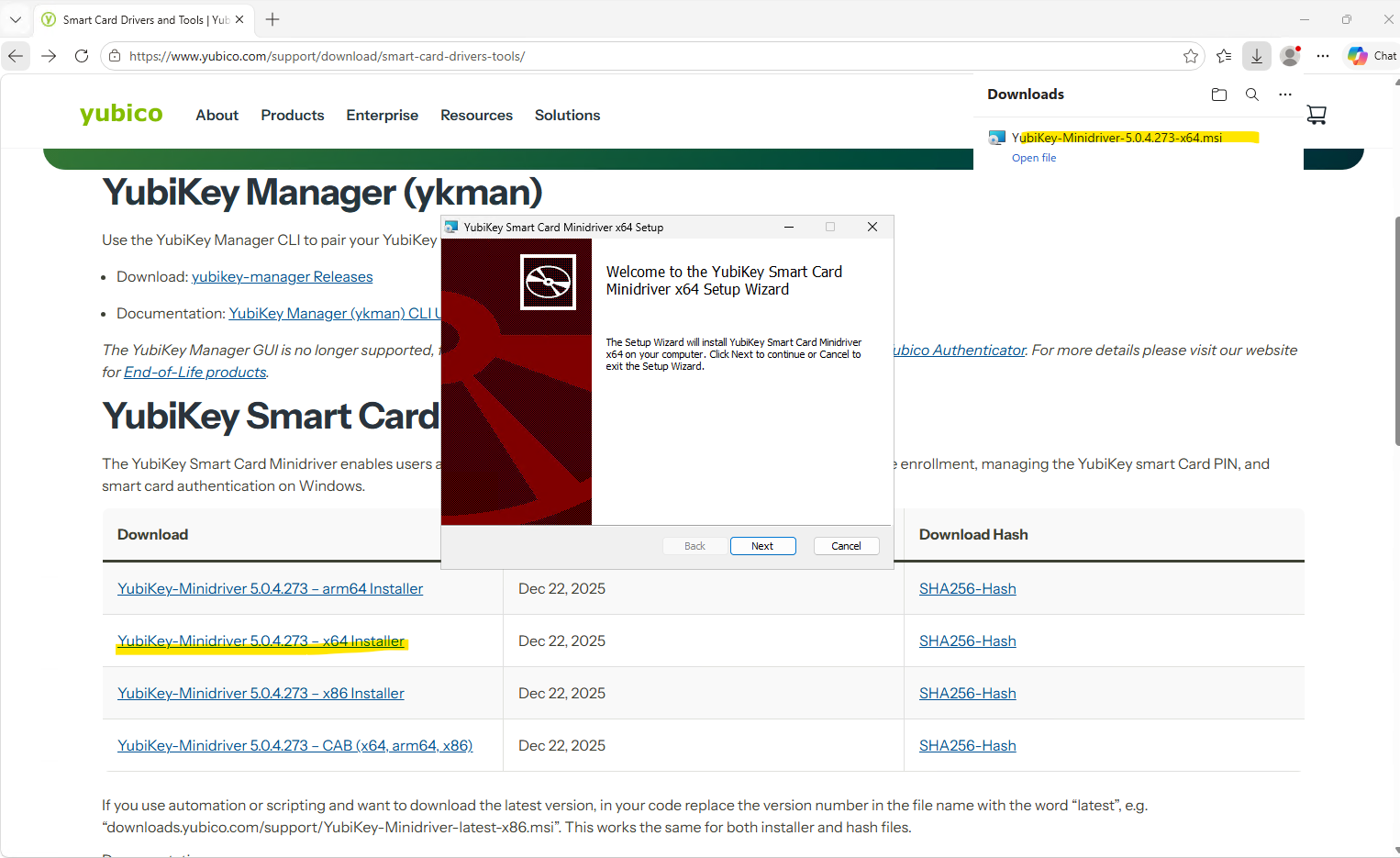Select Dec 22, 2025 in the x86 row
This screenshot has width=1400, height=858.
[562, 694]
